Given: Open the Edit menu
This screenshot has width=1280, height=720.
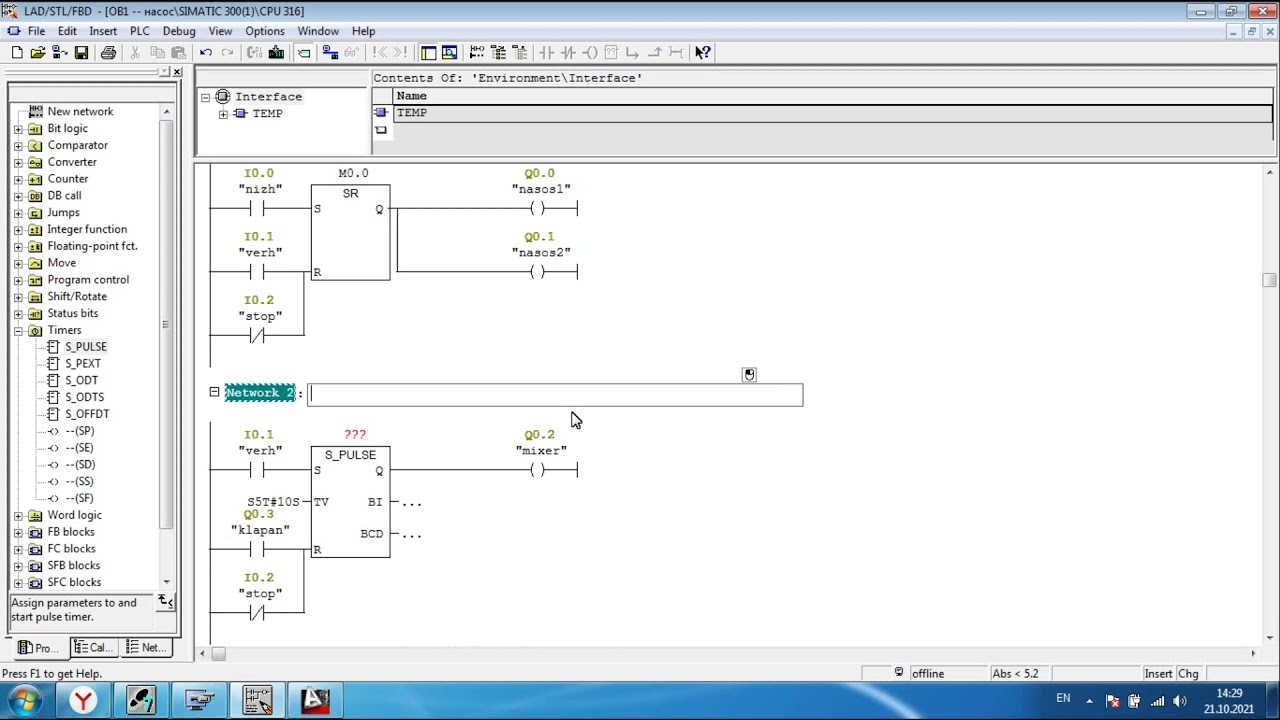Looking at the screenshot, I should point(67,31).
